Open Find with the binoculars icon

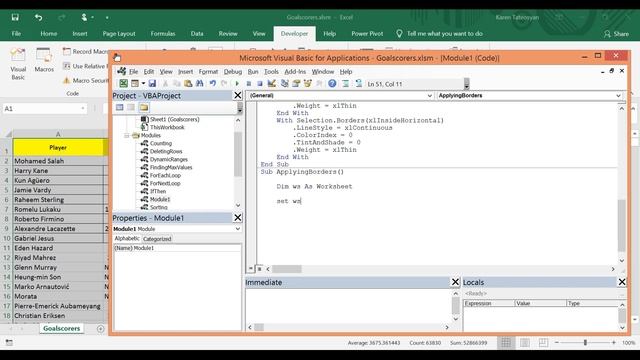pyautogui.click(x=200, y=83)
